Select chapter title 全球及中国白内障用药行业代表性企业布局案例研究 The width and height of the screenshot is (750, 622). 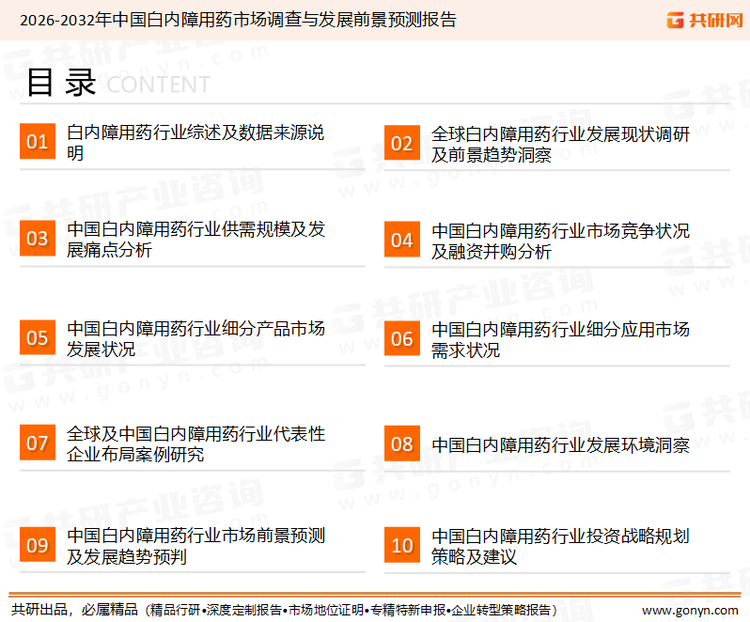196,444
